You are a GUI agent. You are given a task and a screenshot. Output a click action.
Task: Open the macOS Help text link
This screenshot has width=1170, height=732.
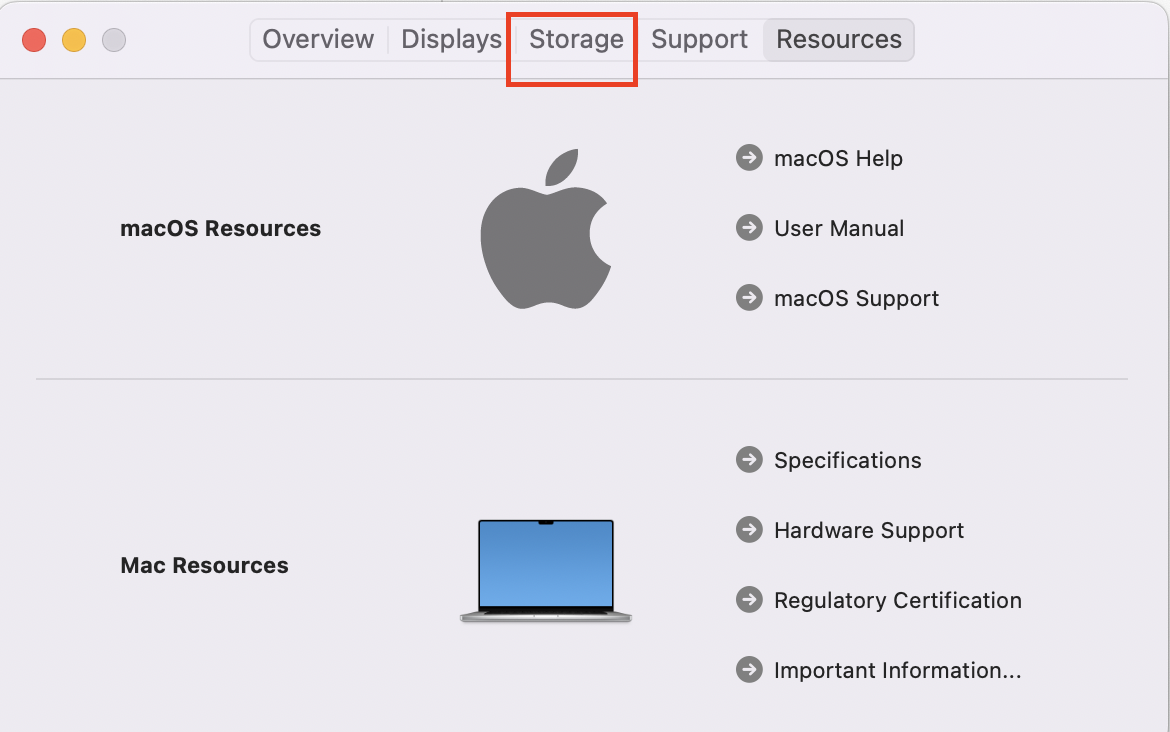click(838, 158)
